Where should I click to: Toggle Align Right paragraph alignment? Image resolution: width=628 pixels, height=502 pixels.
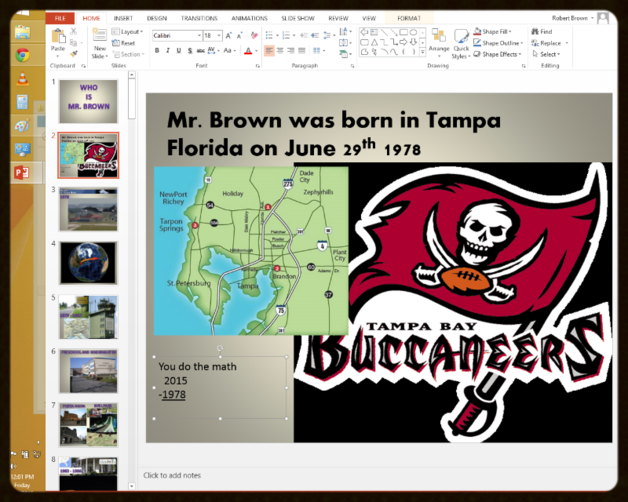click(x=291, y=50)
